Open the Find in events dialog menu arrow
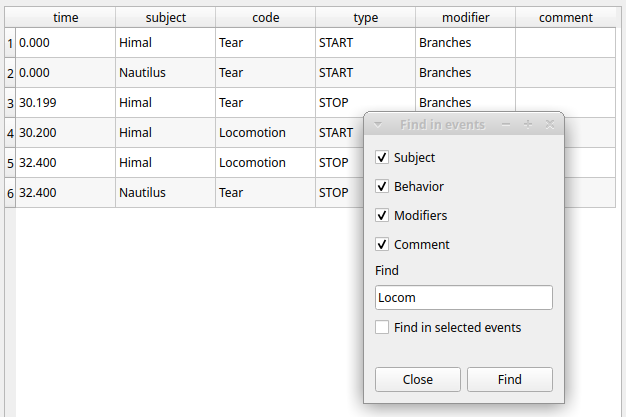Image resolution: width=626 pixels, height=417 pixels. click(x=377, y=125)
